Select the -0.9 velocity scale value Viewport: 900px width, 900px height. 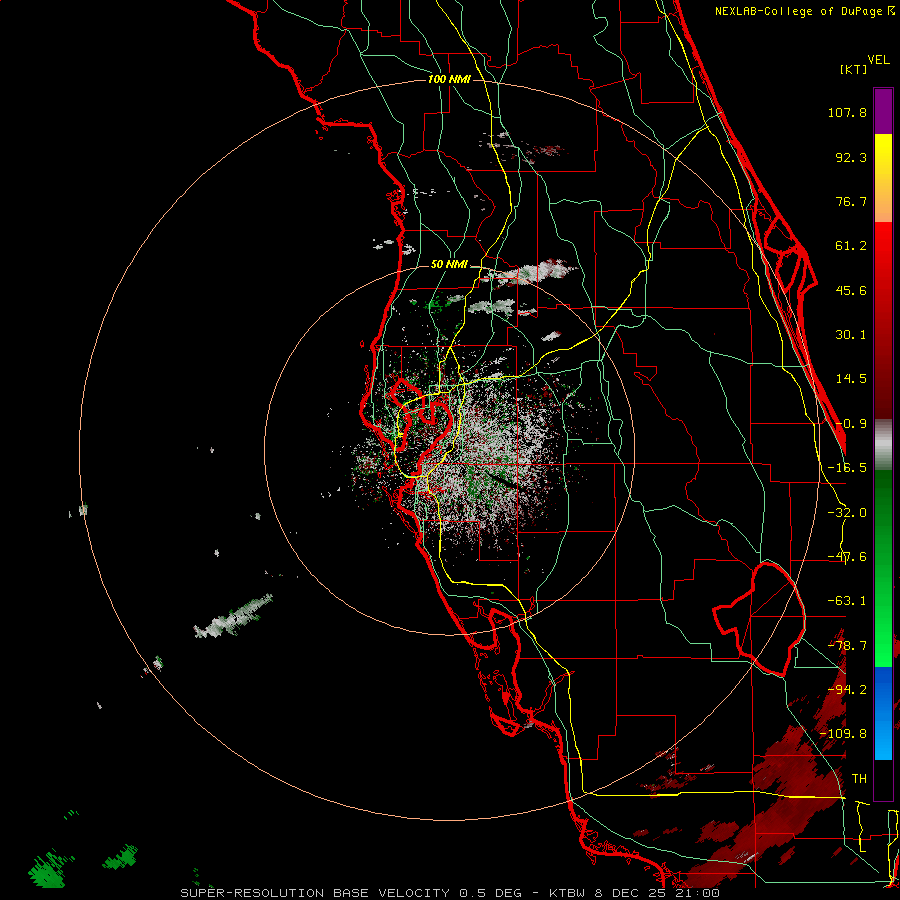click(851, 424)
